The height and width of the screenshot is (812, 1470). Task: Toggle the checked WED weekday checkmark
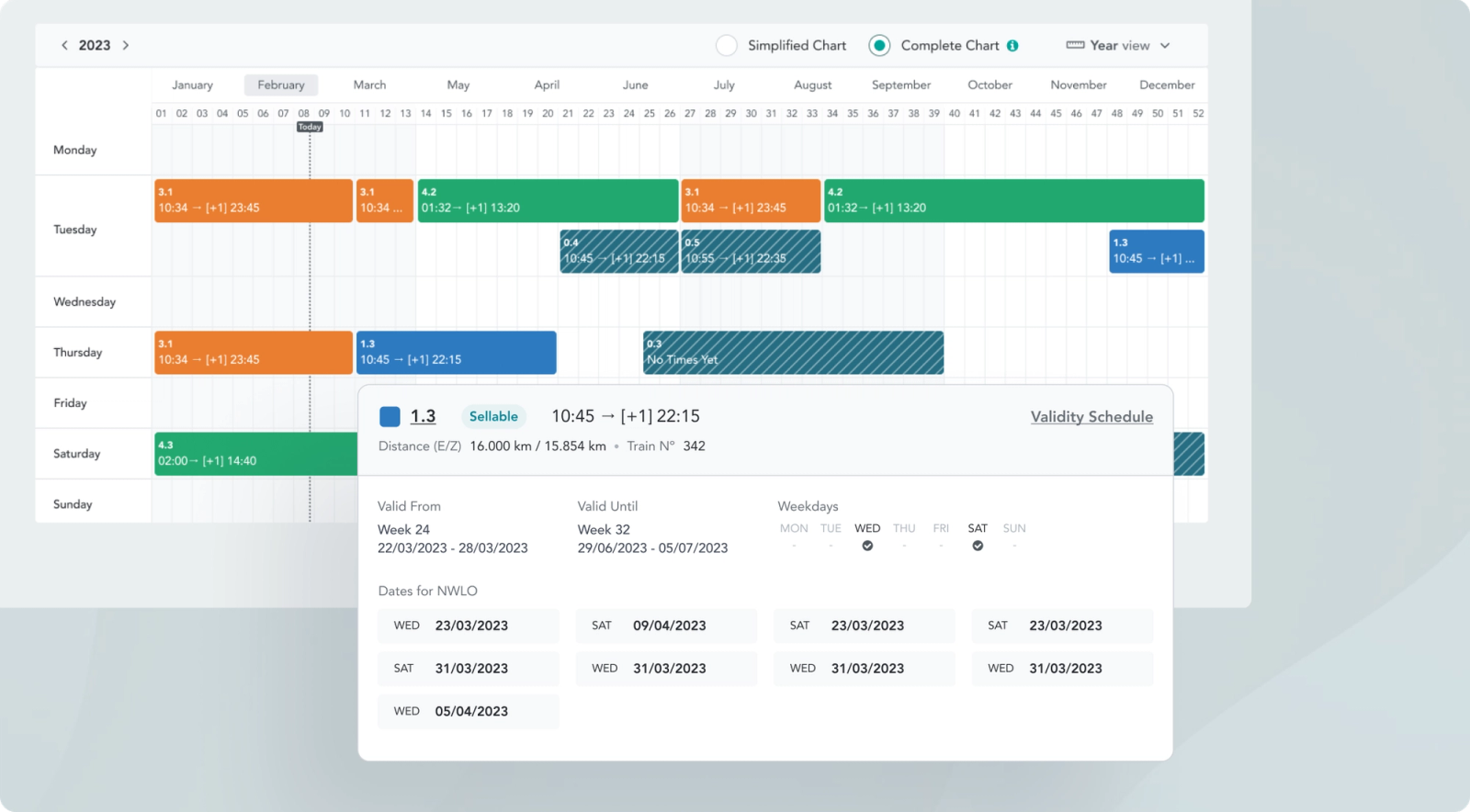(x=867, y=546)
